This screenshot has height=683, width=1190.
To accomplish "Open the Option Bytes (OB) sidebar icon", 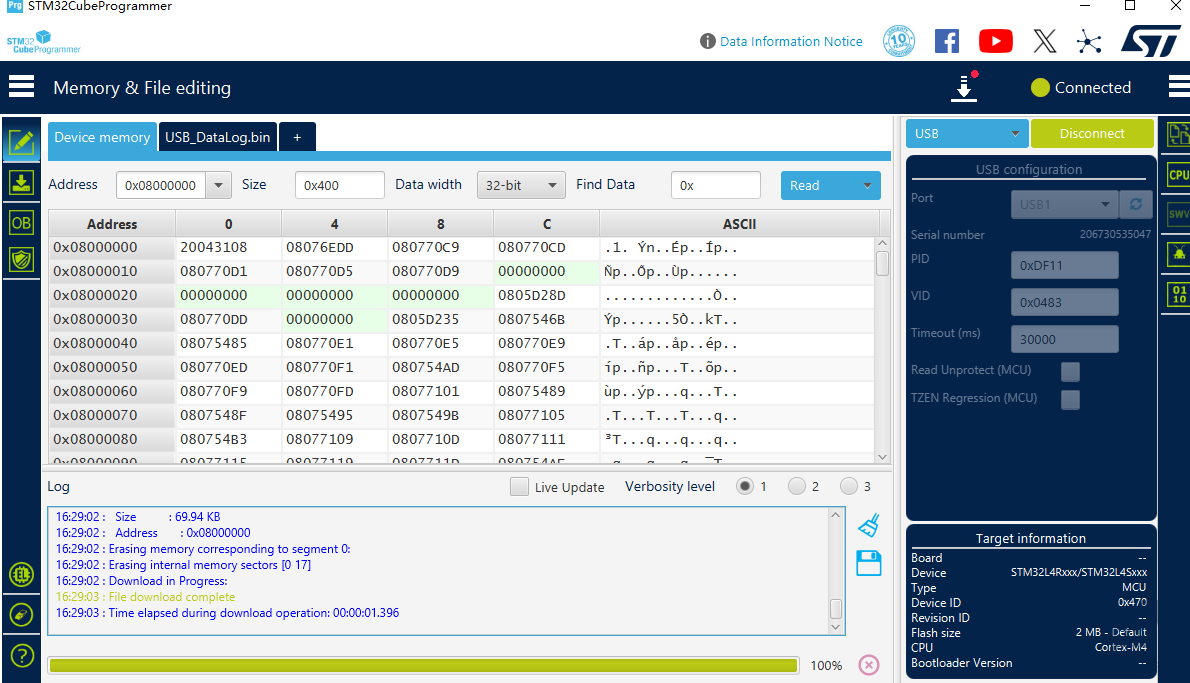I will click(x=21, y=221).
